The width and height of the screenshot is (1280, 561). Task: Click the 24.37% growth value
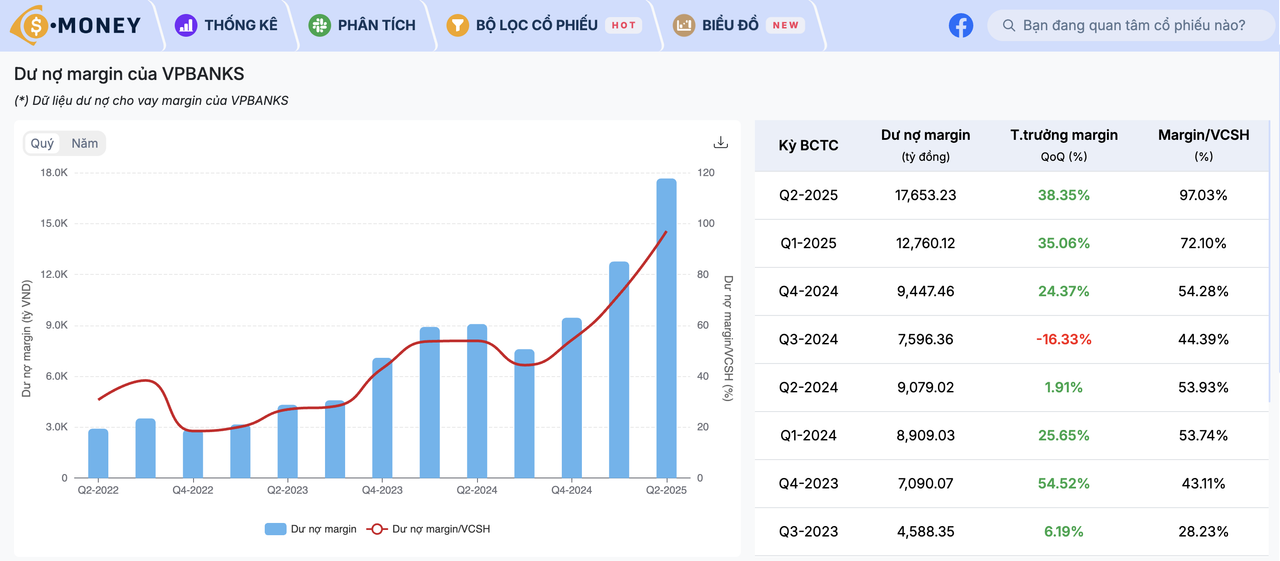click(1064, 291)
